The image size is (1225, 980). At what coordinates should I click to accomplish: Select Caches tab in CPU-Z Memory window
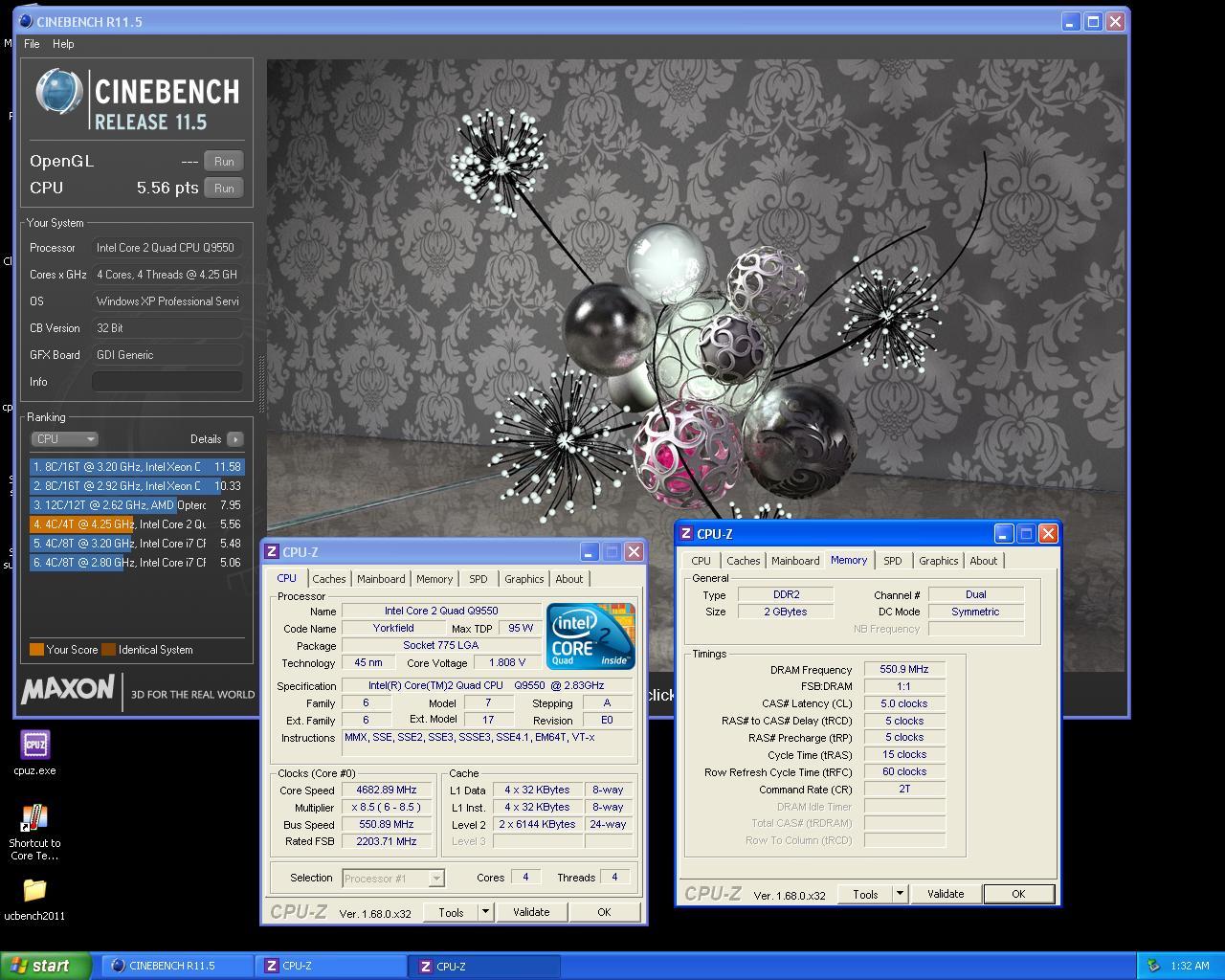pos(744,561)
